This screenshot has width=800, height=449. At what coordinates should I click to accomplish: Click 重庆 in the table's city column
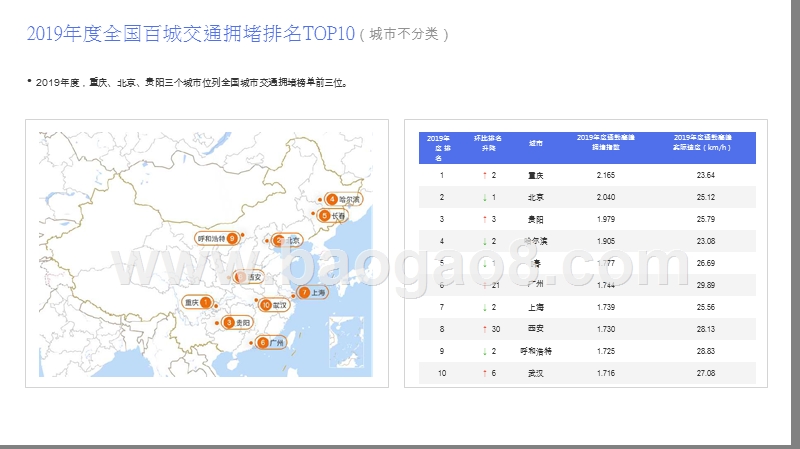coord(536,175)
